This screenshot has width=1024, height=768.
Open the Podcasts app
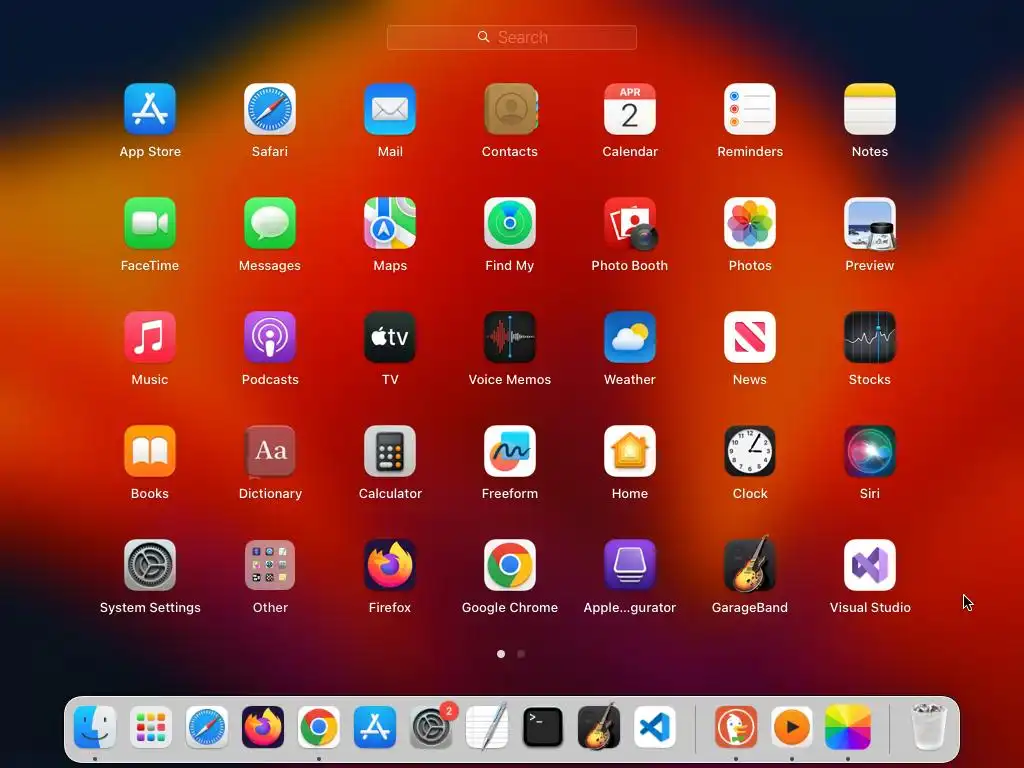[270, 337]
